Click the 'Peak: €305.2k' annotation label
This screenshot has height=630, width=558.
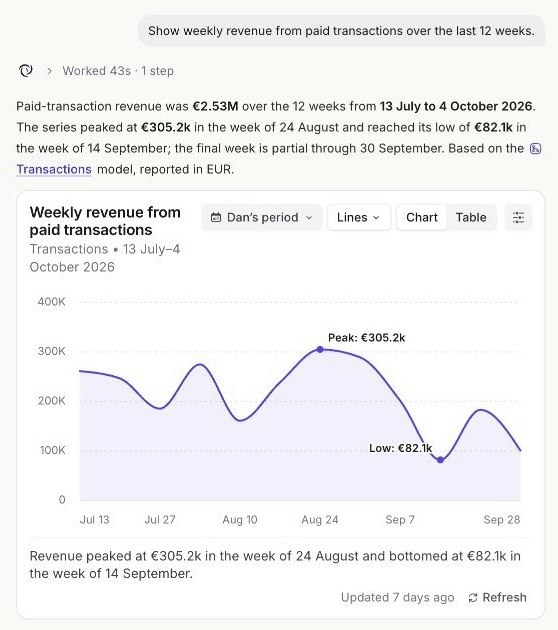click(x=366, y=338)
